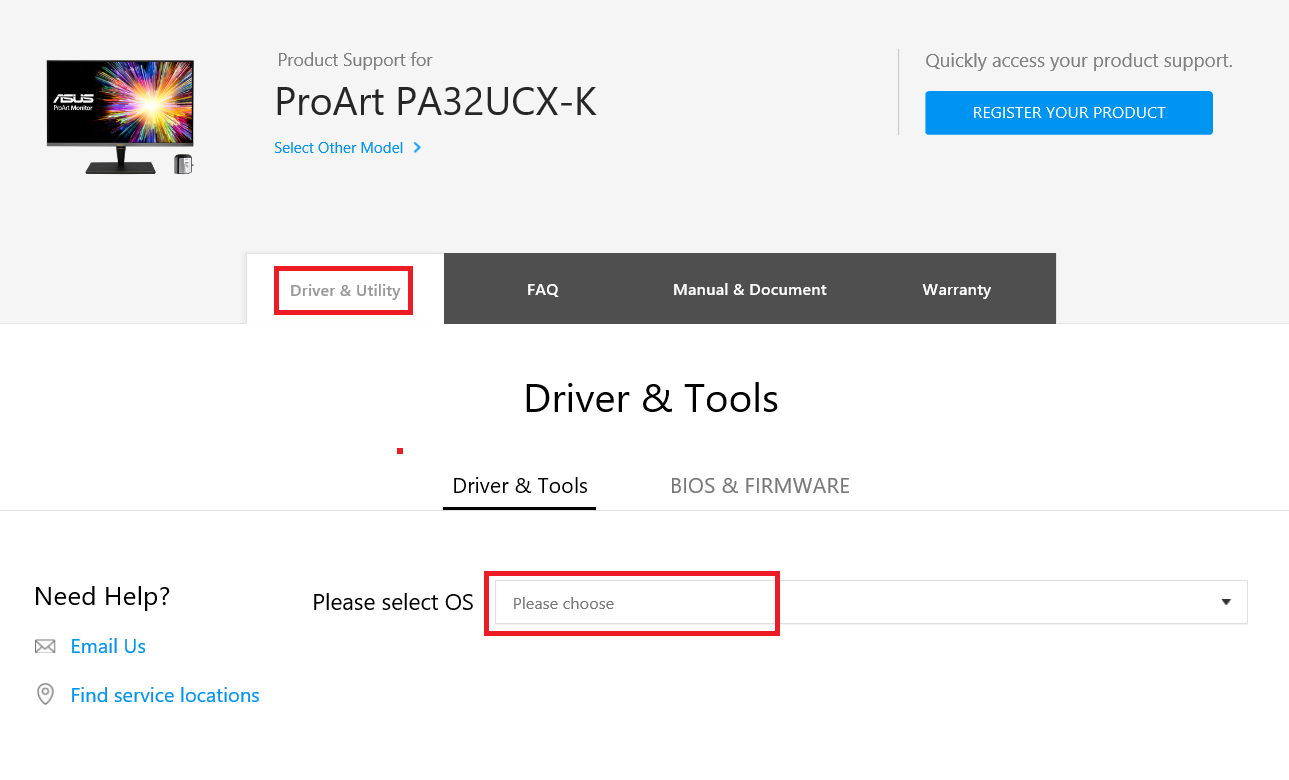This screenshot has height=780, width=1289.
Task: Click the Driver & Tools page heading
Action: click(x=651, y=398)
